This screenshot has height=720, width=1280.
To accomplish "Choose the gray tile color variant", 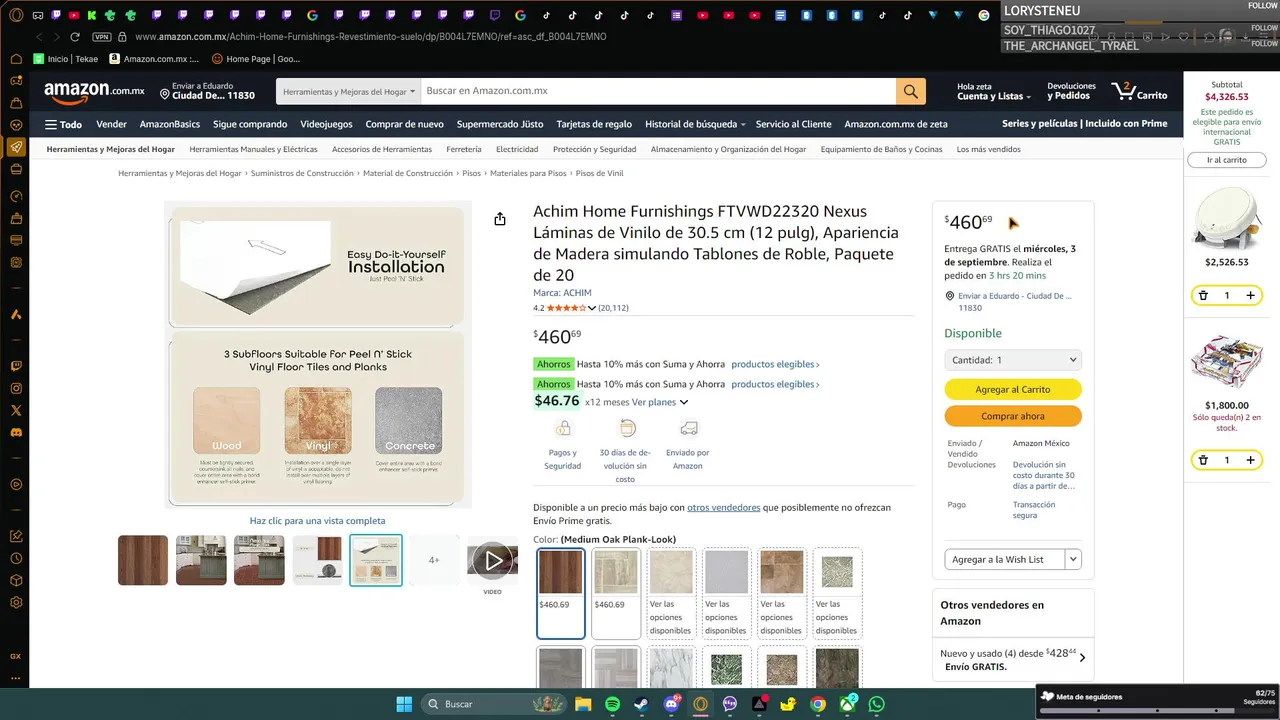I will (726, 592).
